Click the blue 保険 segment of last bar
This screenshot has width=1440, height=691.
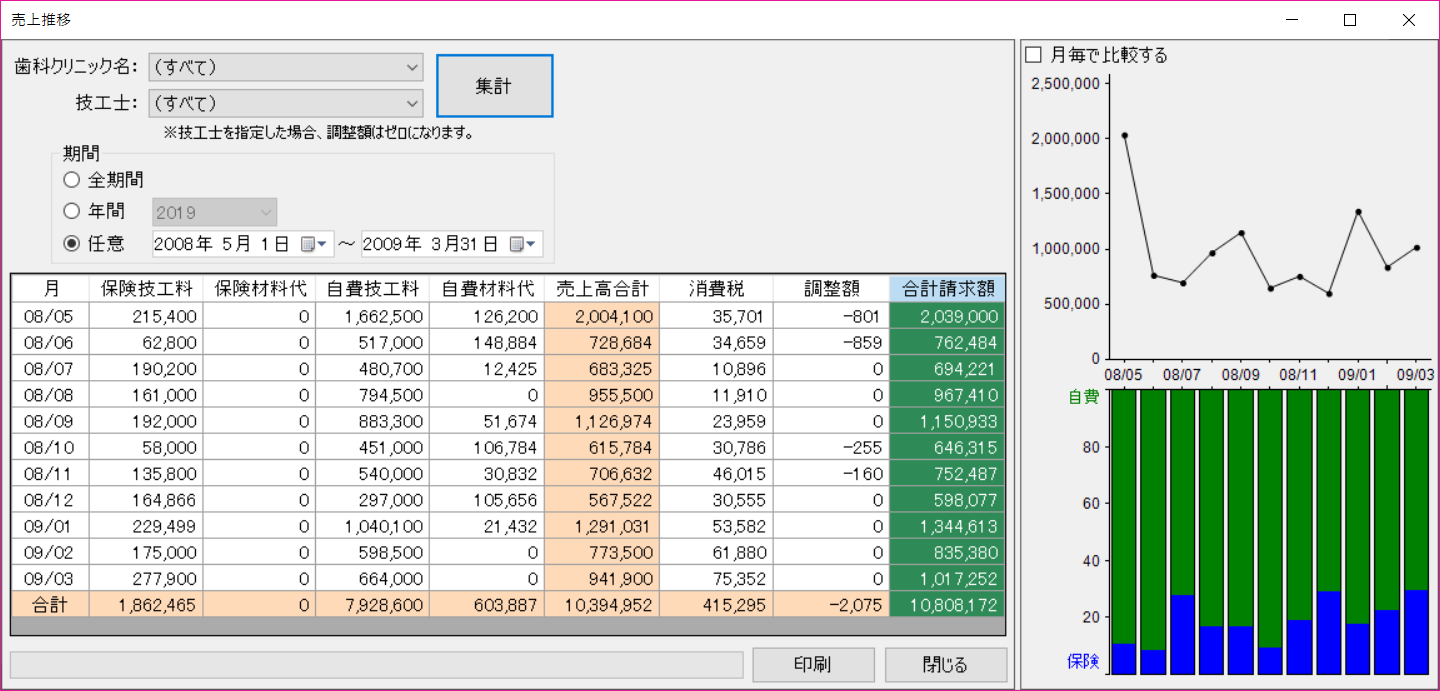[1416, 632]
